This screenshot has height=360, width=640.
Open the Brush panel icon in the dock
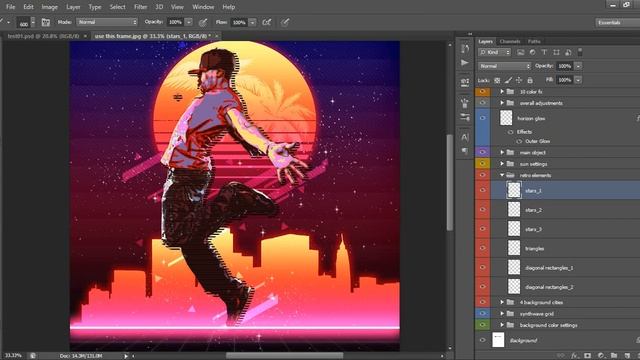click(x=464, y=102)
